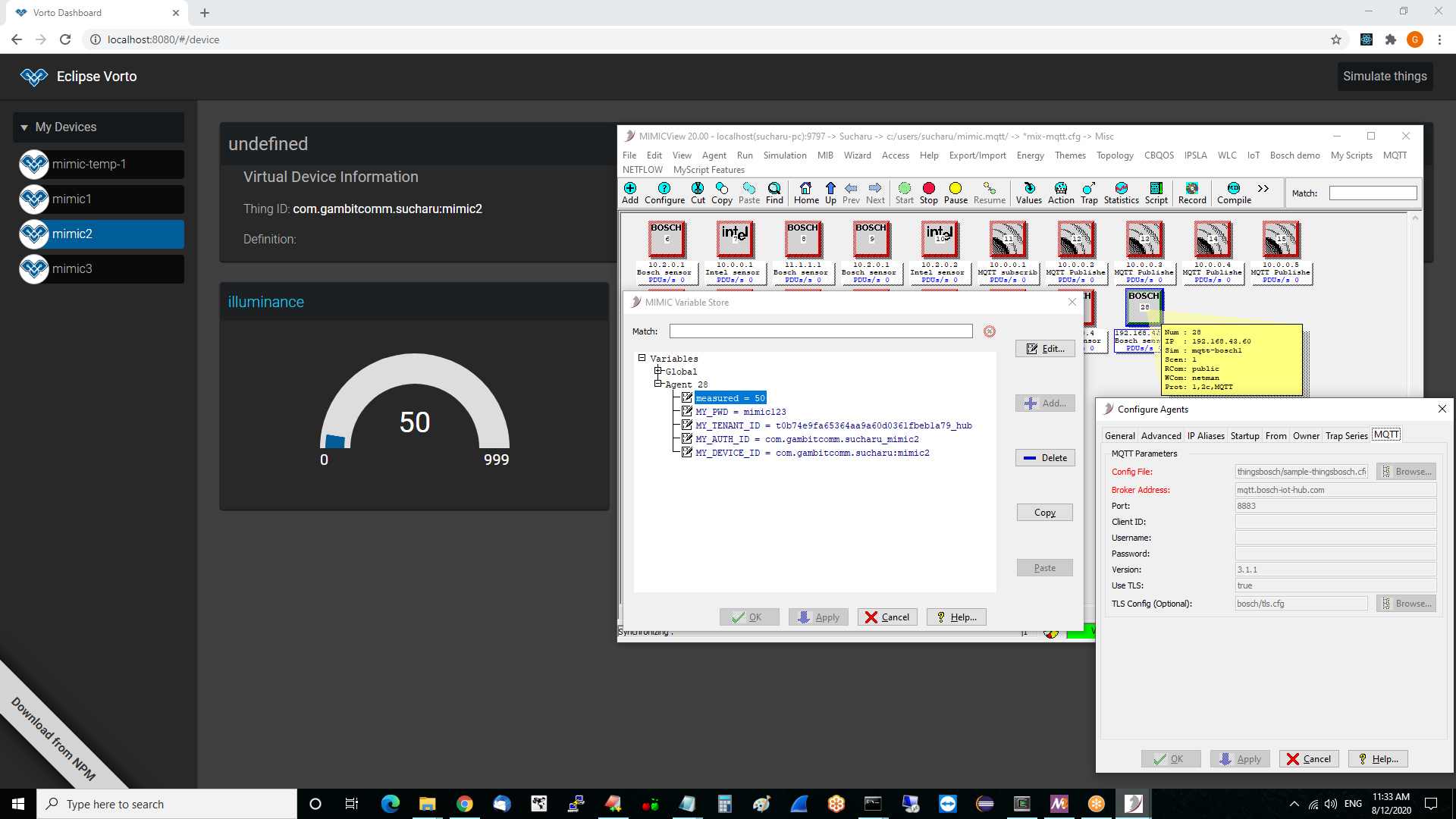Click the Broker Address field
The width and height of the screenshot is (1456, 819).
(1335, 490)
